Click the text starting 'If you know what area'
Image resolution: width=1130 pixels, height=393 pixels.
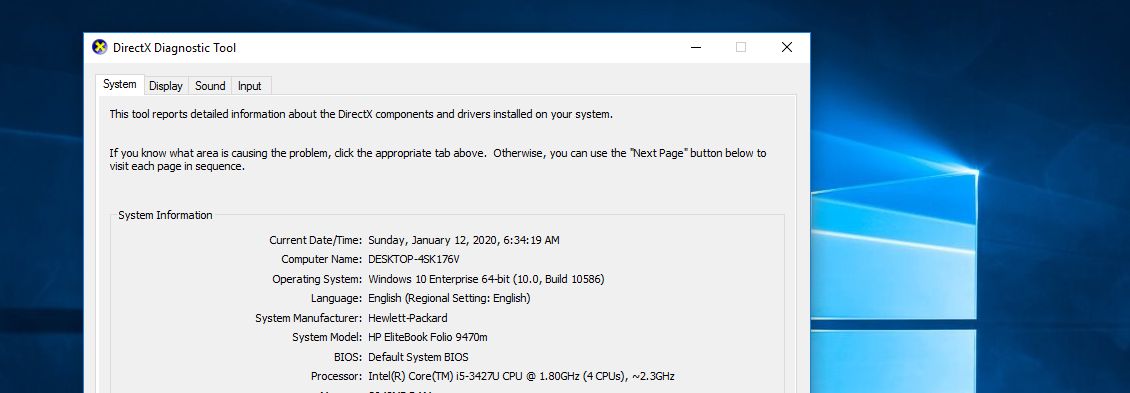pos(437,159)
